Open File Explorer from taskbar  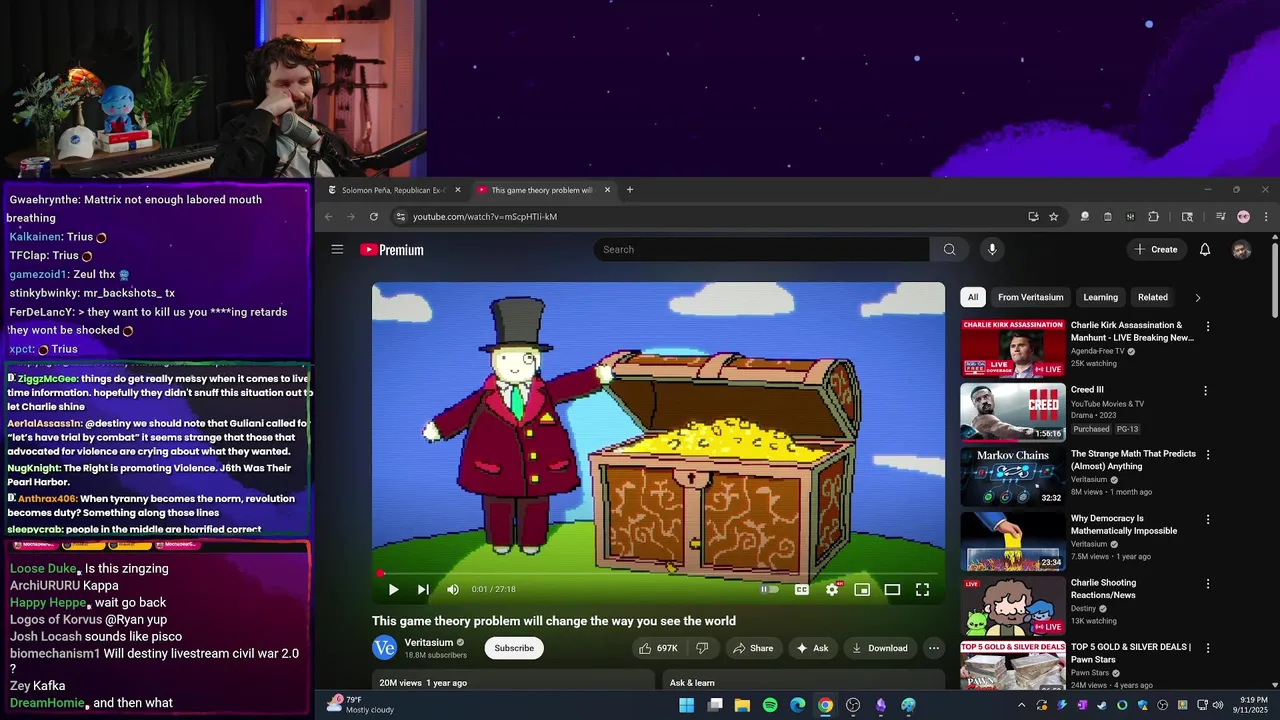pos(742,705)
